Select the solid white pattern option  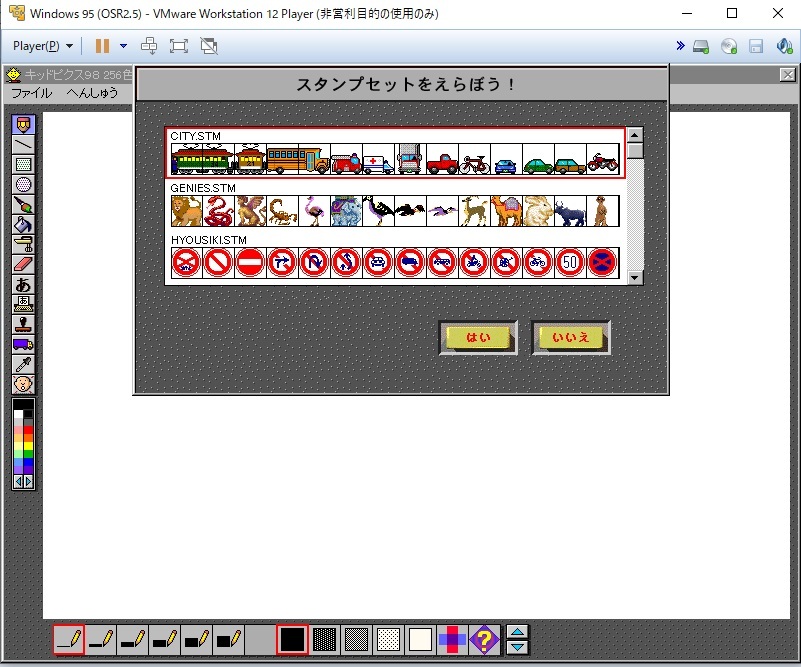point(420,639)
